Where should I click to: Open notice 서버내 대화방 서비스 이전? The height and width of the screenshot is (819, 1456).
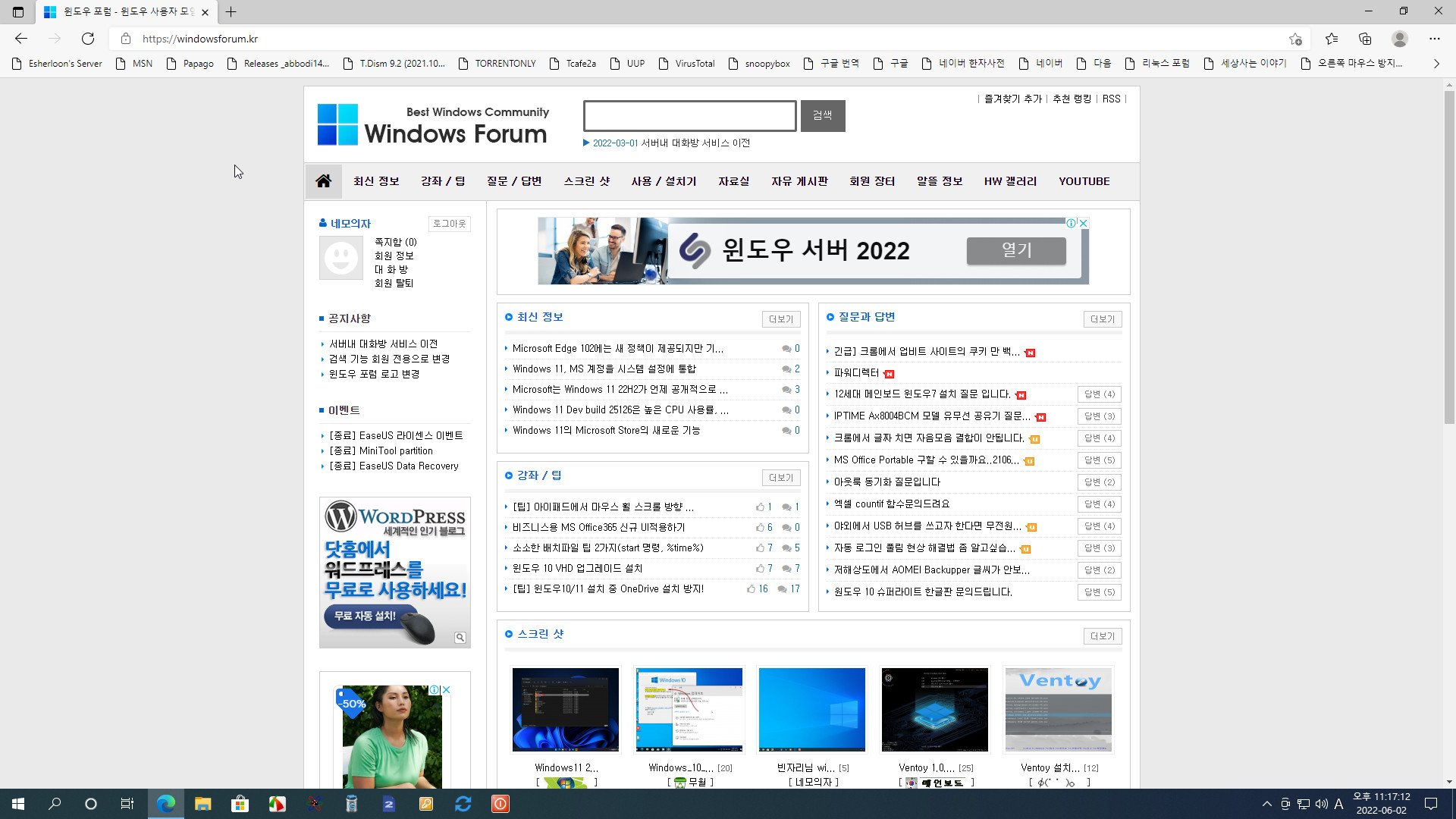383,344
